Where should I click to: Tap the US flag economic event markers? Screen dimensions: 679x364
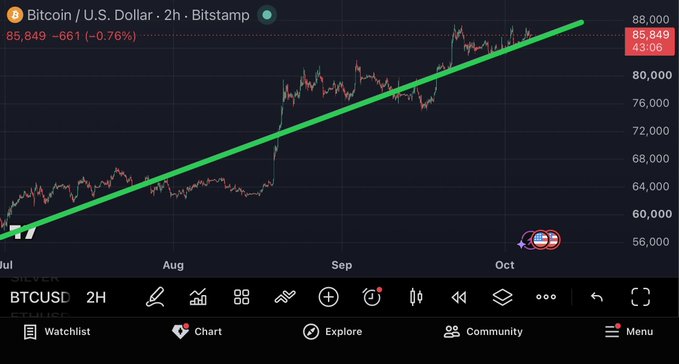[546, 240]
